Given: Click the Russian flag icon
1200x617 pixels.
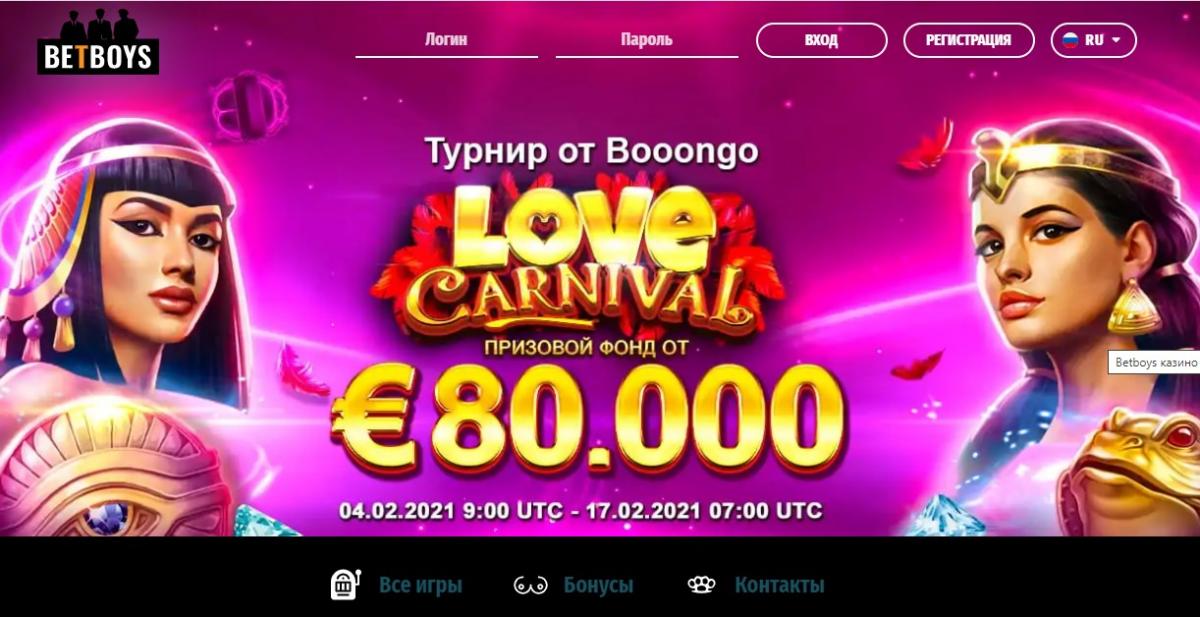Looking at the screenshot, I should point(1070,40).
